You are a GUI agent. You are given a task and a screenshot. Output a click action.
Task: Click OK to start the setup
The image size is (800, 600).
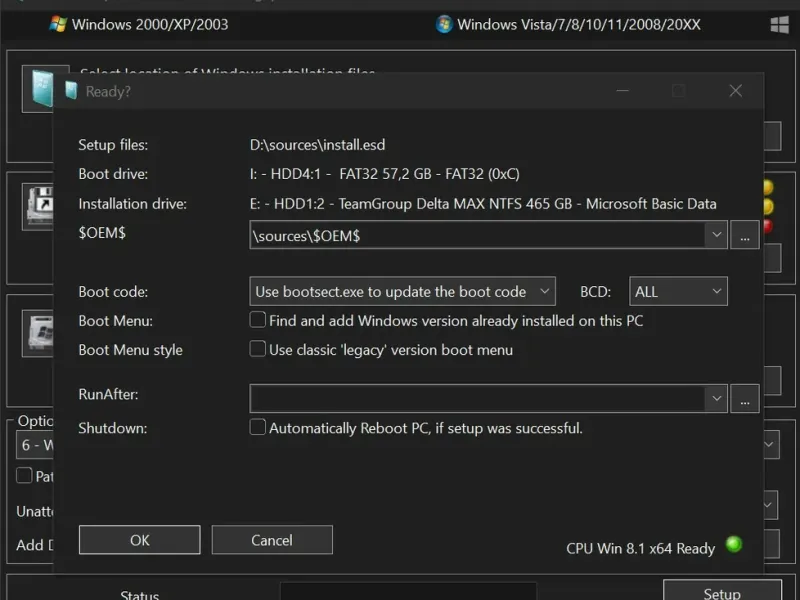[139, 540]
